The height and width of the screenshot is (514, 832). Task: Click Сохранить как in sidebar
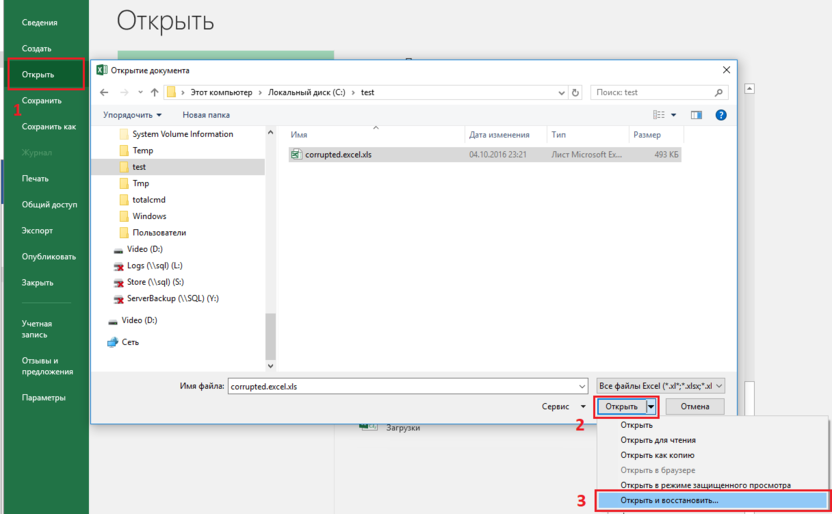[49, 126]
